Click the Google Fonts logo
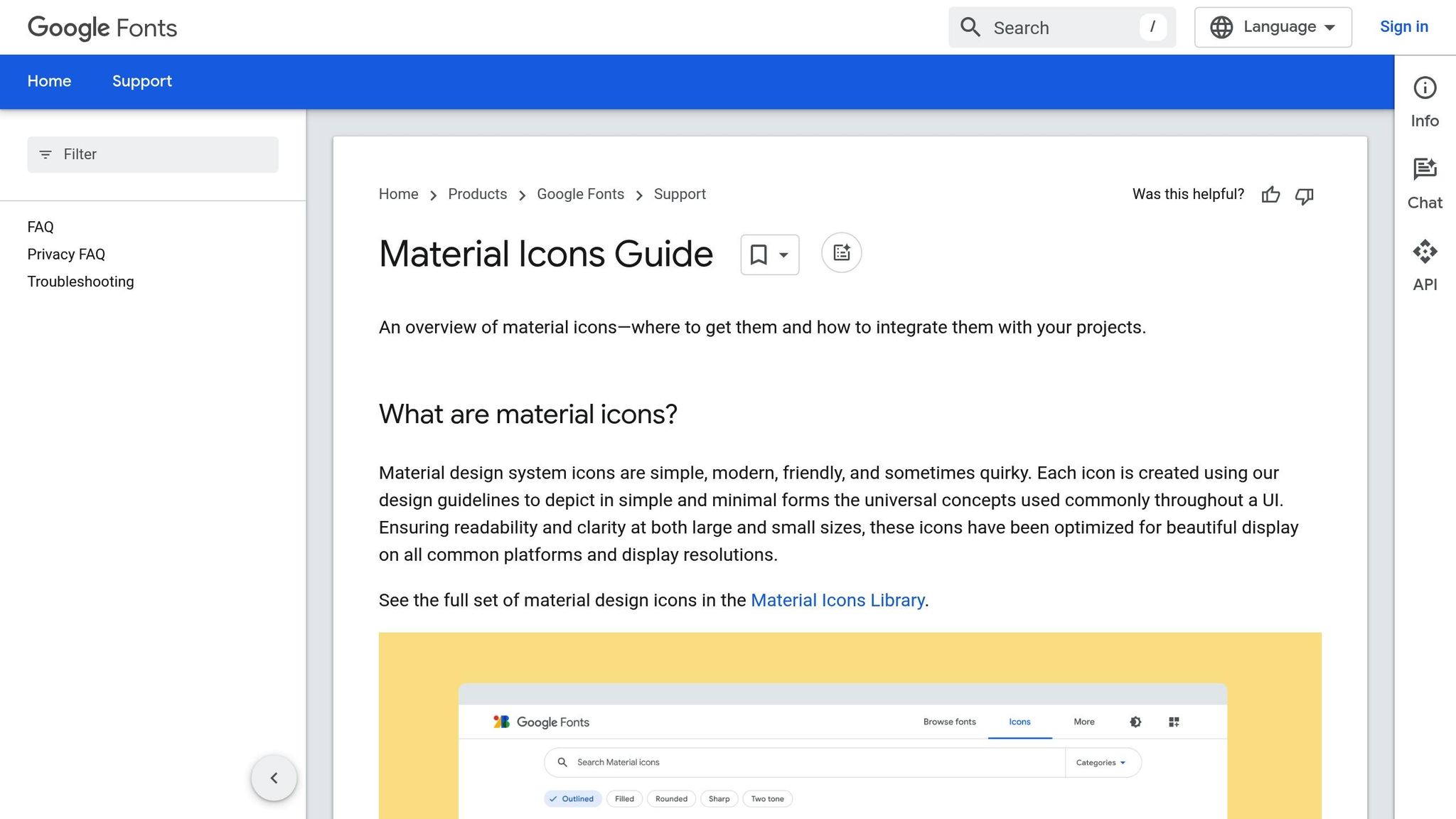 (102, 28)
